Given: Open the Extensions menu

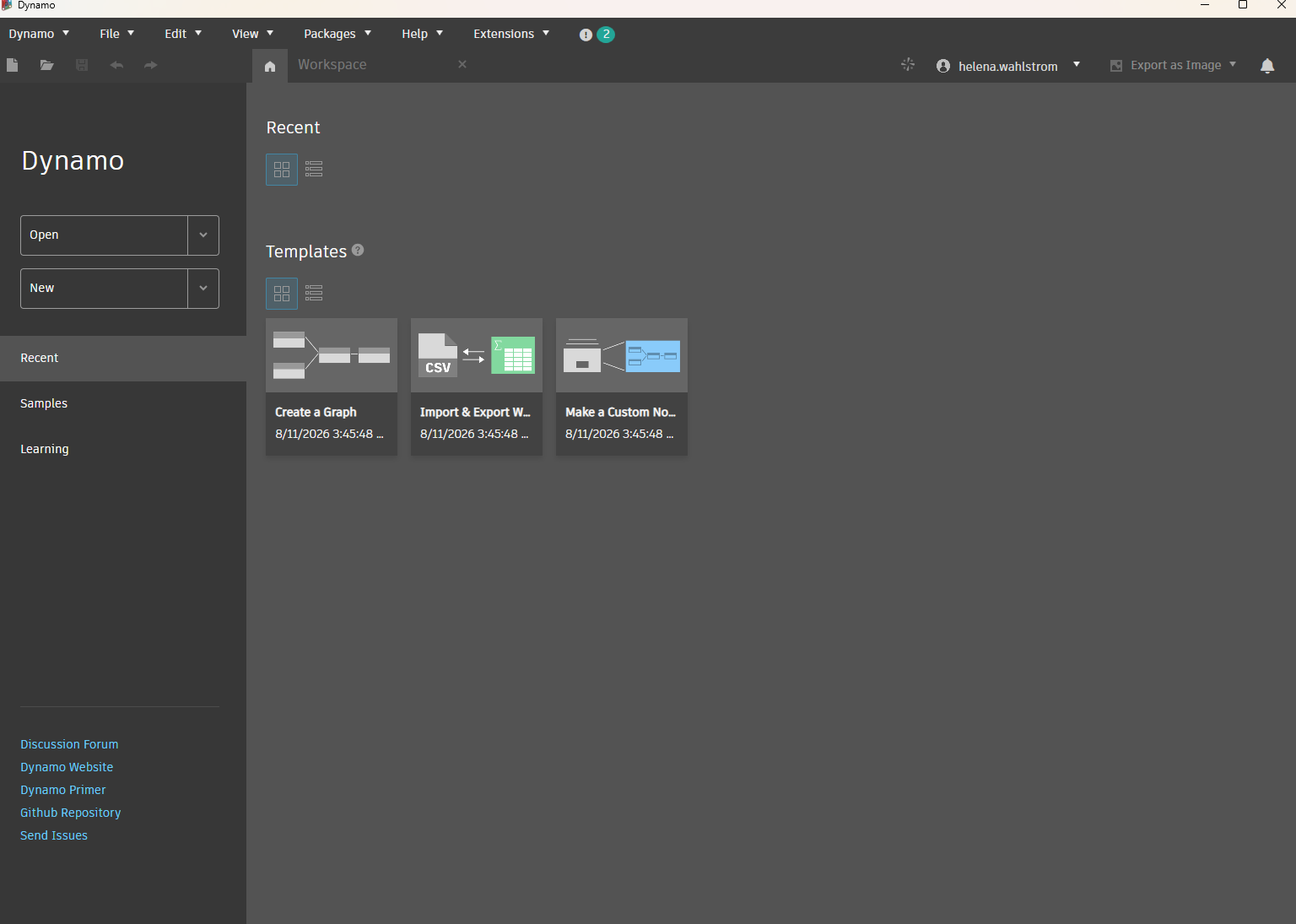Looking at the screenshot, I should pyautogui.click(x=511, y=34).
